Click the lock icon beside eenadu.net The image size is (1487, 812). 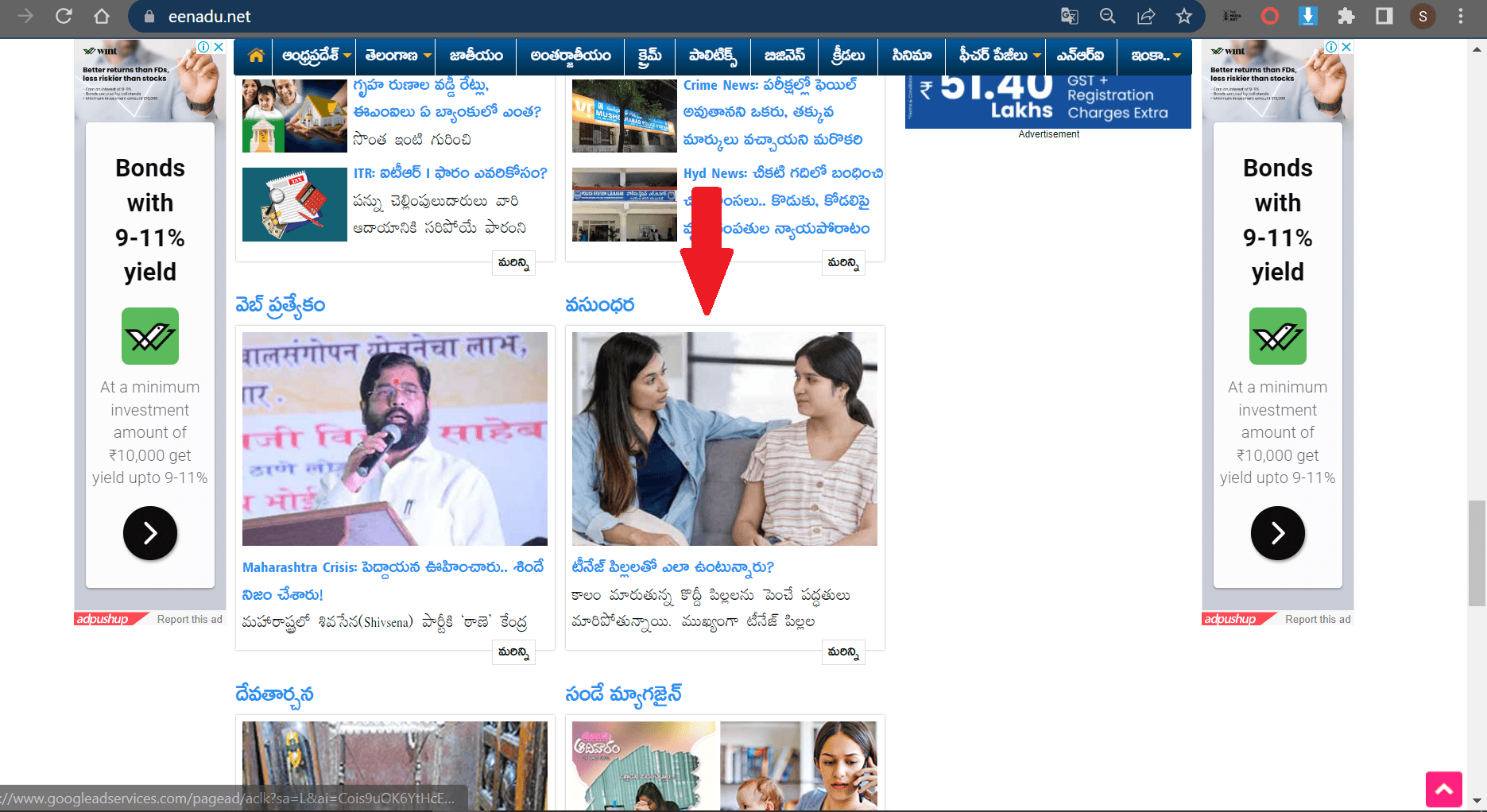pos(149,16)
